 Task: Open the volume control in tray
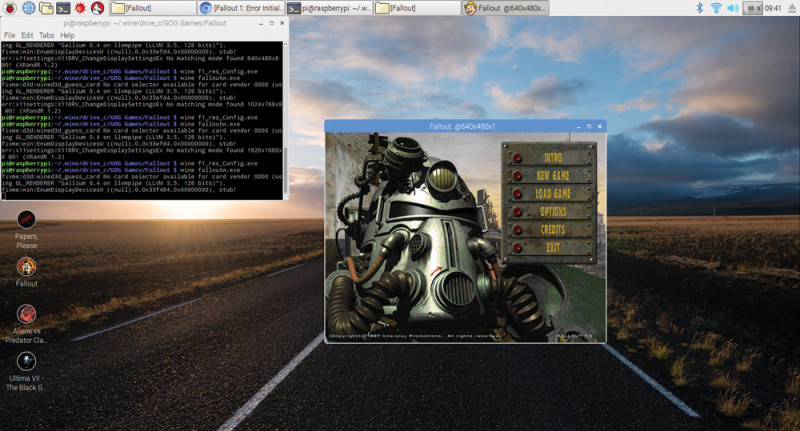click(732, 8)
